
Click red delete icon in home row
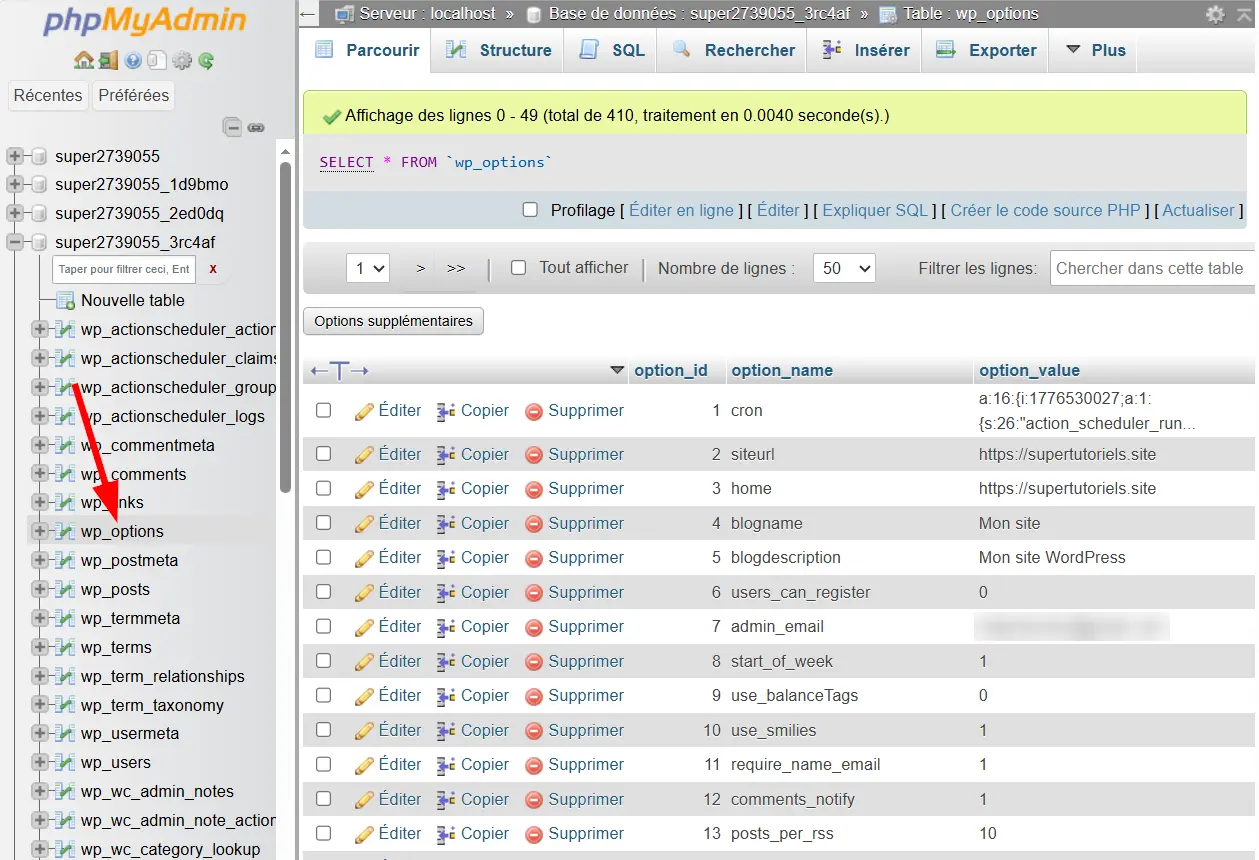[534, 489]
